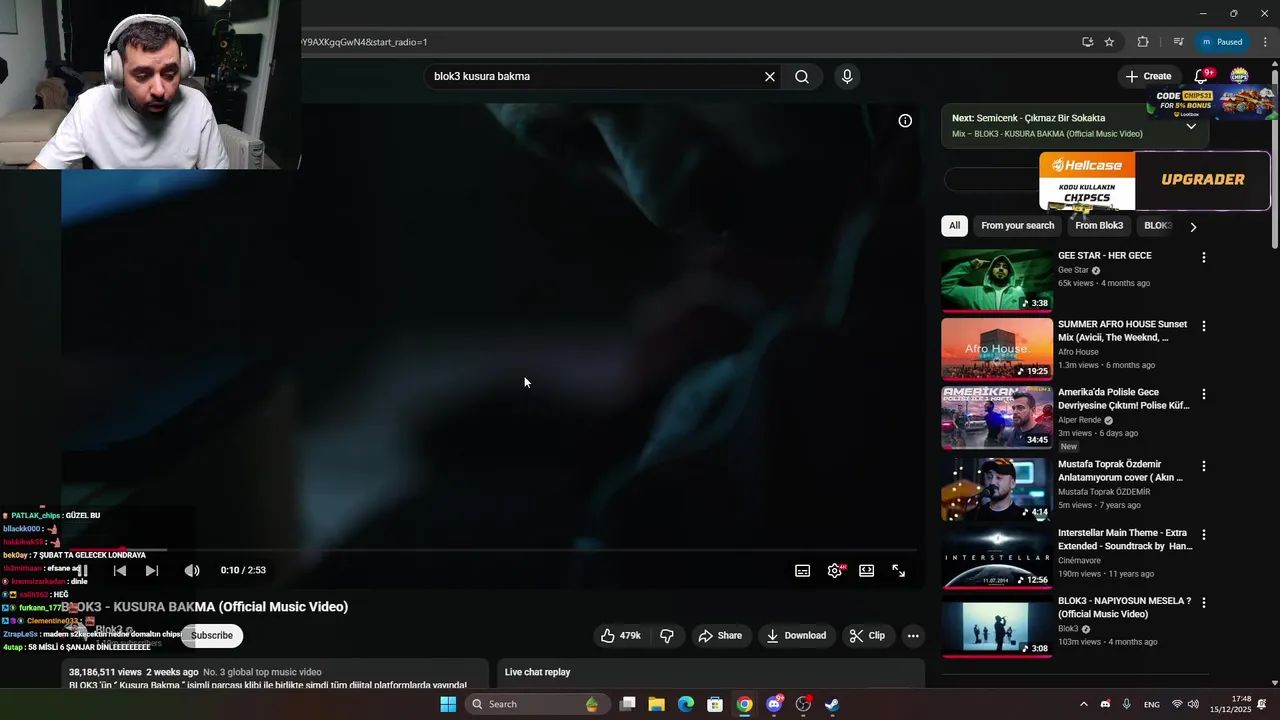Screen dimensions: 1280x720
Task: Select the From Blok3 chip
Action: click(1099, 226)
